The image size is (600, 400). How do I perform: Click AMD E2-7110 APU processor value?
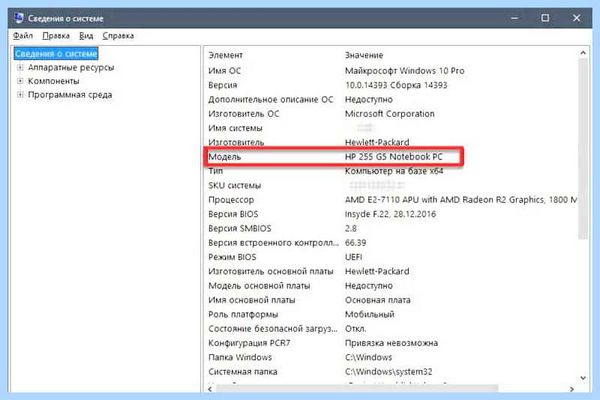tap(461, 200)
